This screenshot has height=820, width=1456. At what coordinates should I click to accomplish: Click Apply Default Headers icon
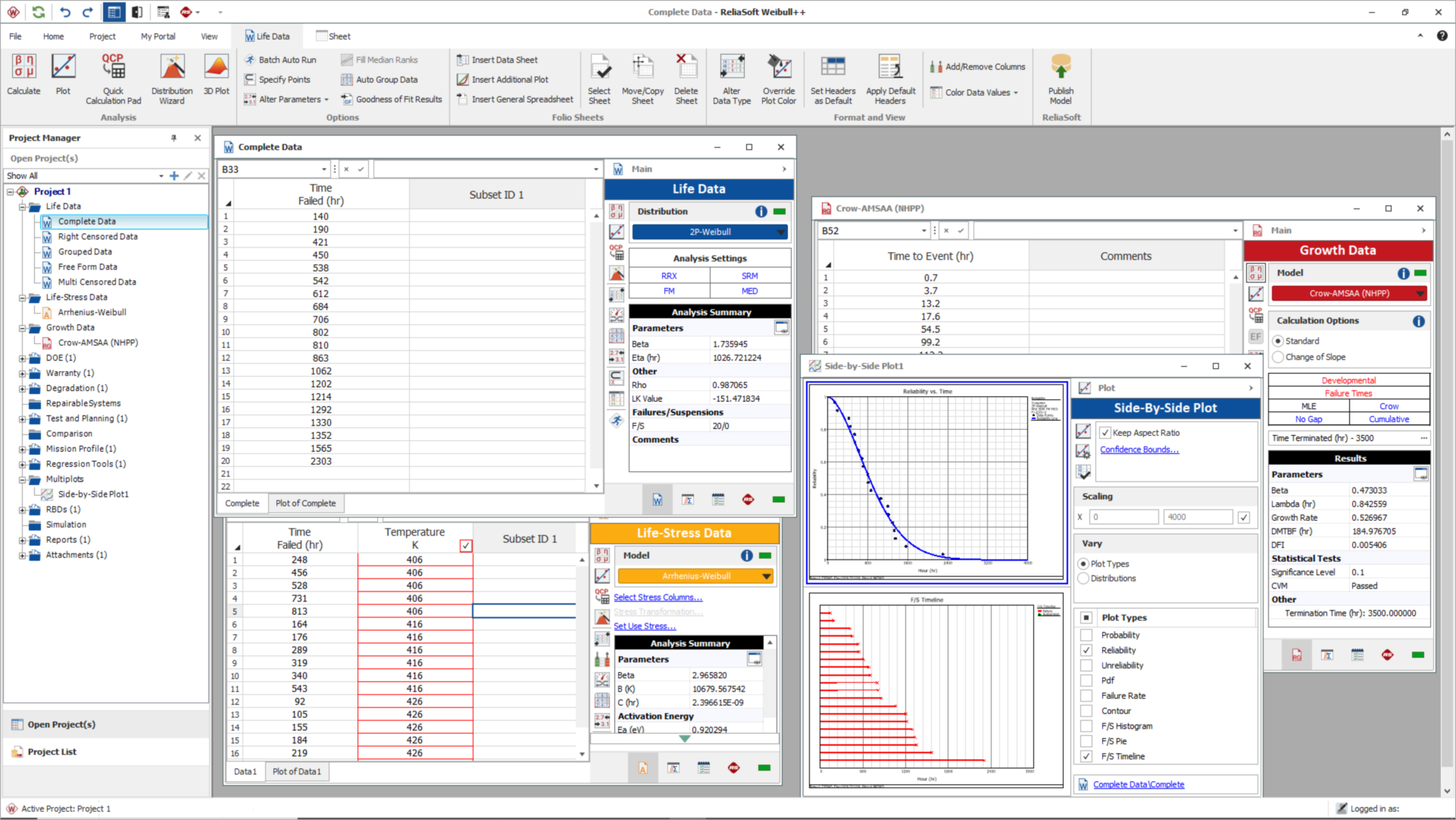point(890,79)
